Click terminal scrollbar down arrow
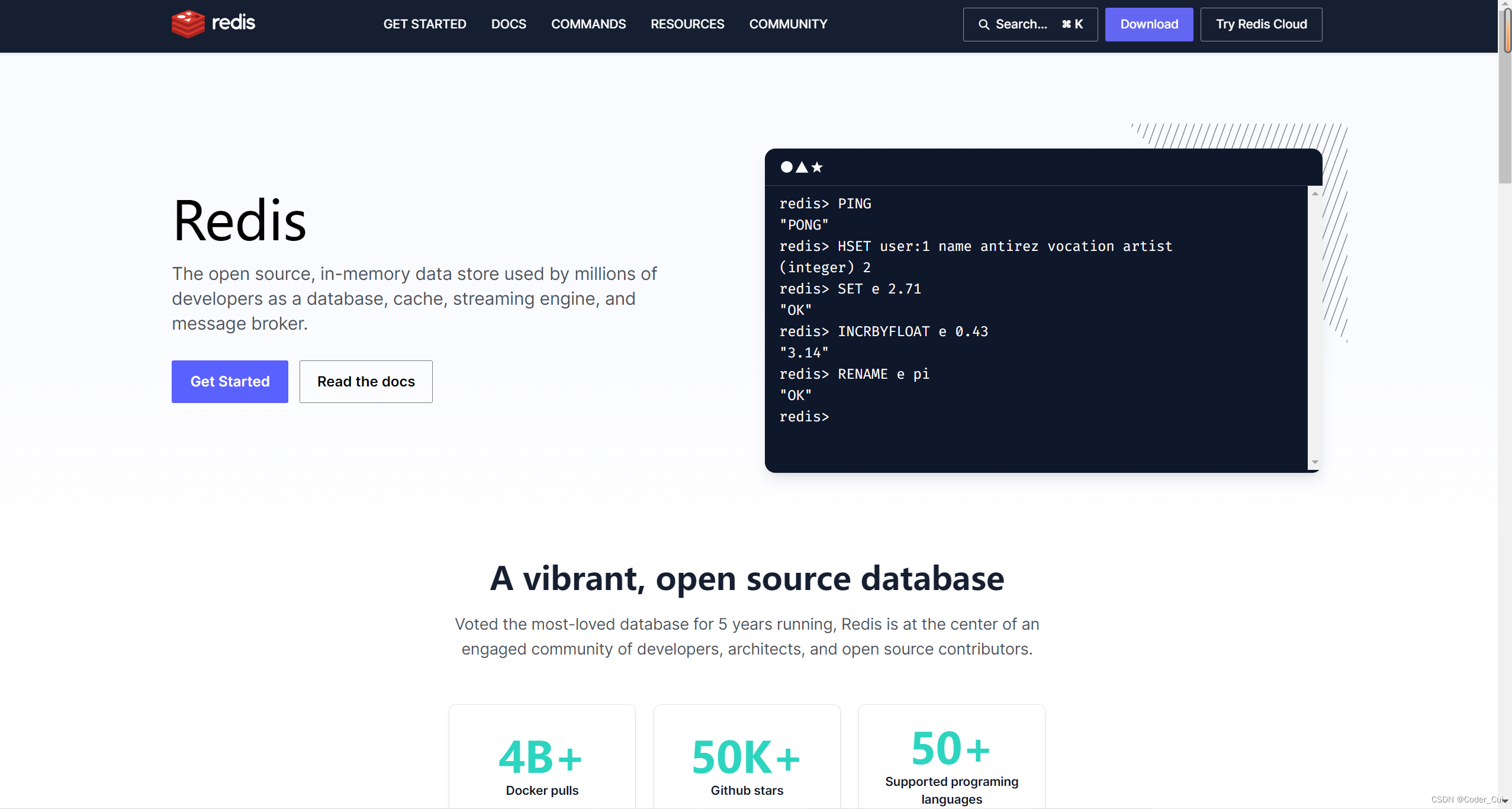1512x809 pixels. (1315, 462)
